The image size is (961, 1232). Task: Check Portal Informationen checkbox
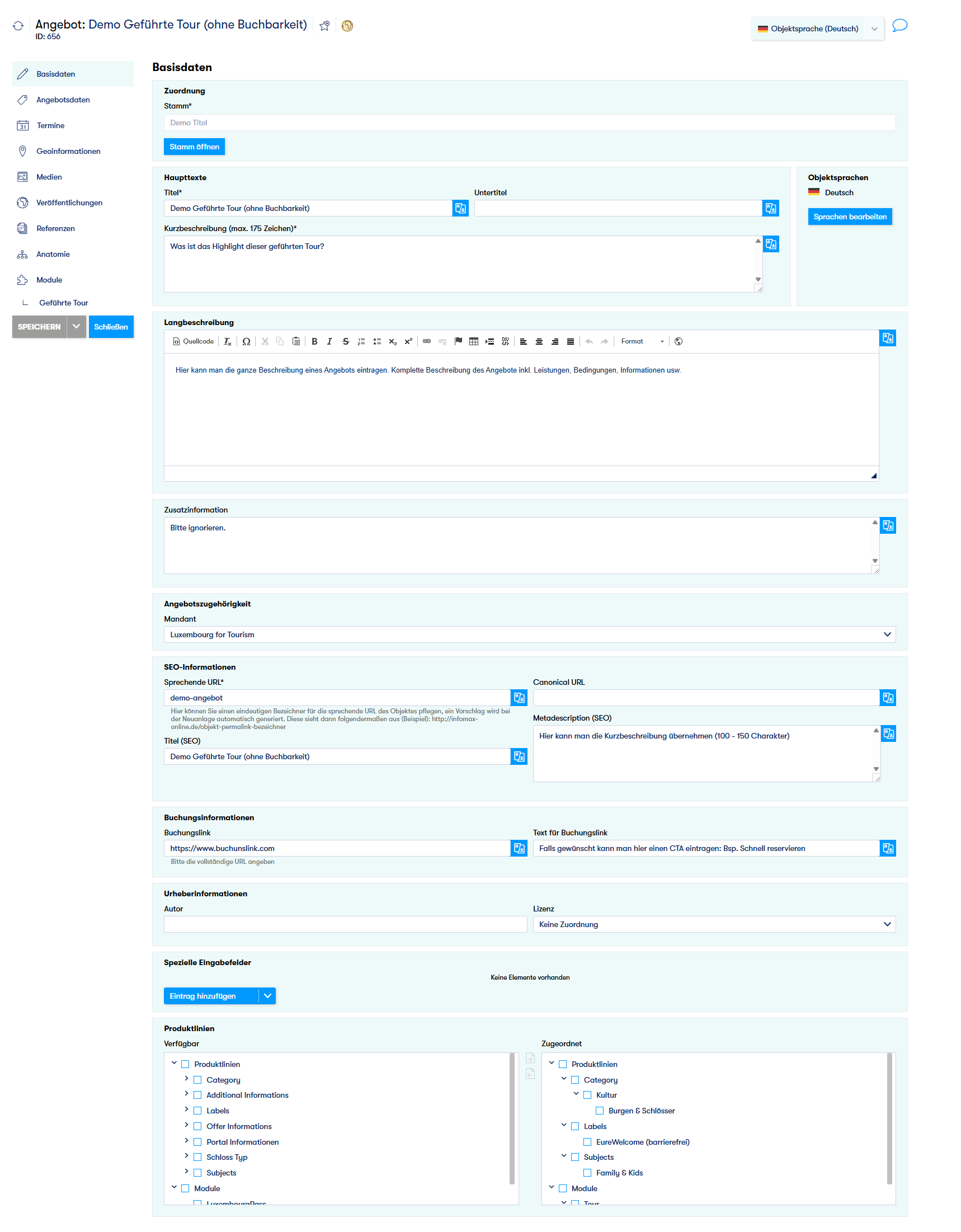click(x=197, y=1142)
